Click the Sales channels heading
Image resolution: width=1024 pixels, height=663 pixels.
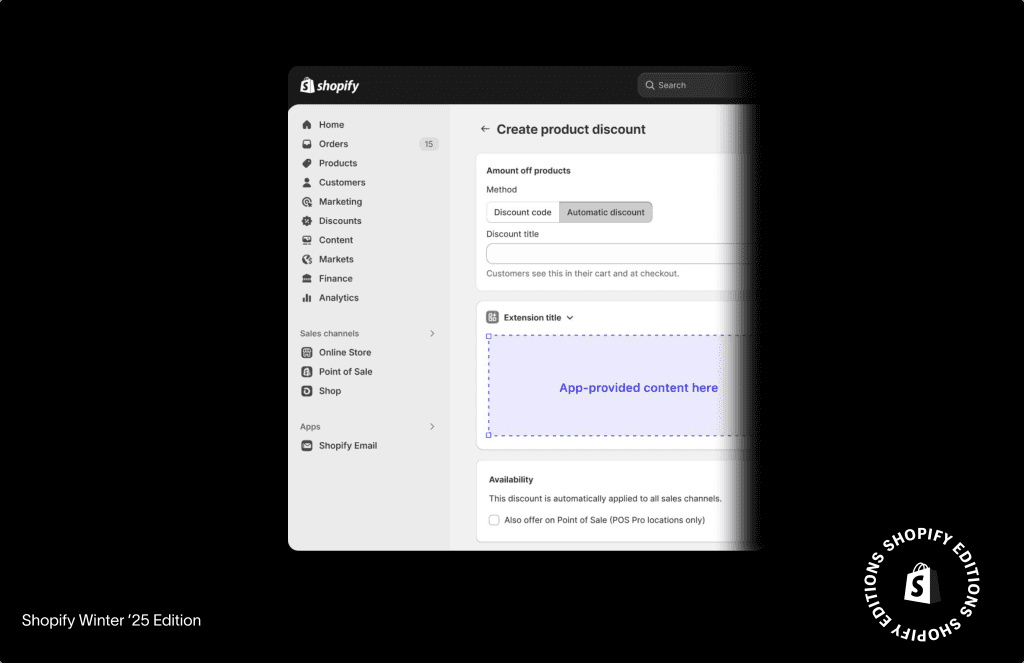tap(329, 333)
